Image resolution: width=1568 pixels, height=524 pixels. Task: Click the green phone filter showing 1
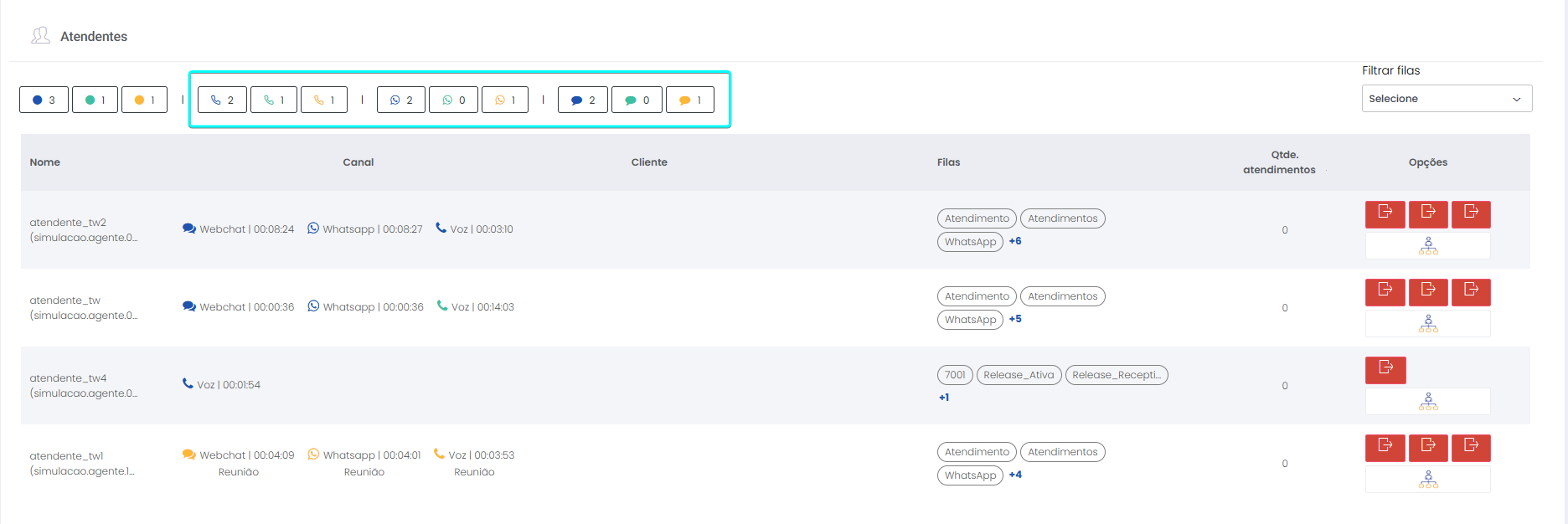(274, 100)
